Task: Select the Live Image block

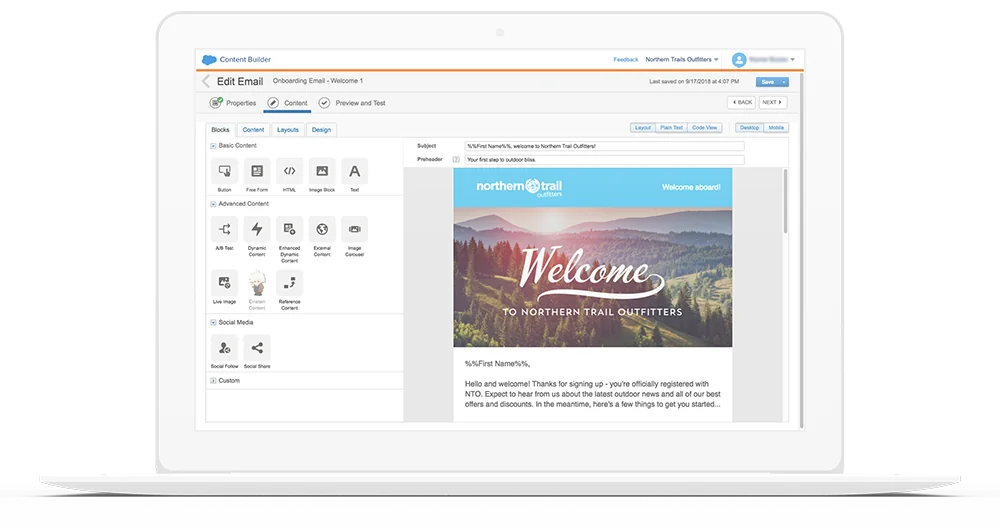Action: point(224,282)
